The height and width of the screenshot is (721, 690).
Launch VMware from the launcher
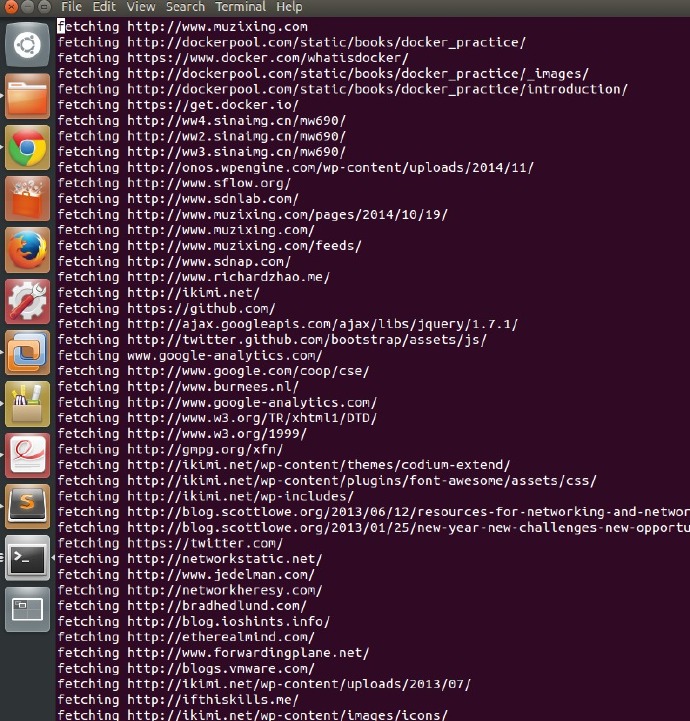point(27,353)
